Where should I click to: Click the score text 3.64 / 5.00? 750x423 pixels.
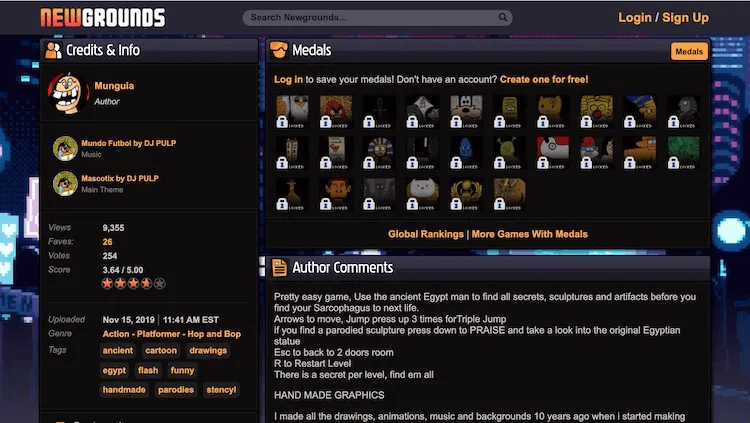(x=122, y=270)
